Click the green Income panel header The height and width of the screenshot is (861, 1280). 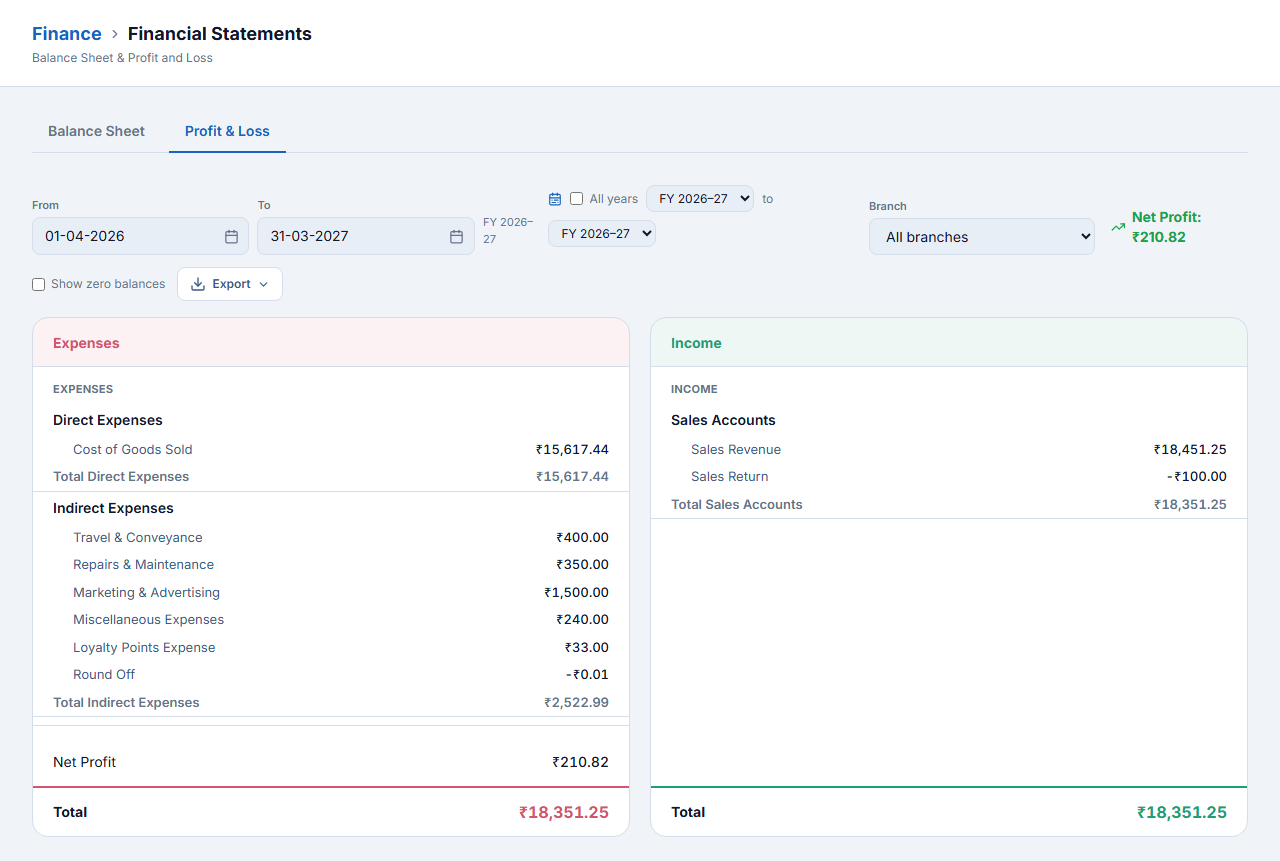949,343
